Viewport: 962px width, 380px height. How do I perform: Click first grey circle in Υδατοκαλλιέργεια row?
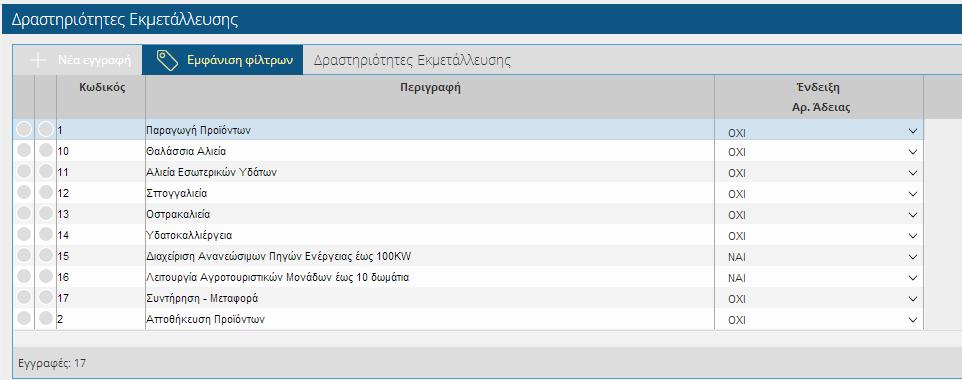click(x=24, y=234)
